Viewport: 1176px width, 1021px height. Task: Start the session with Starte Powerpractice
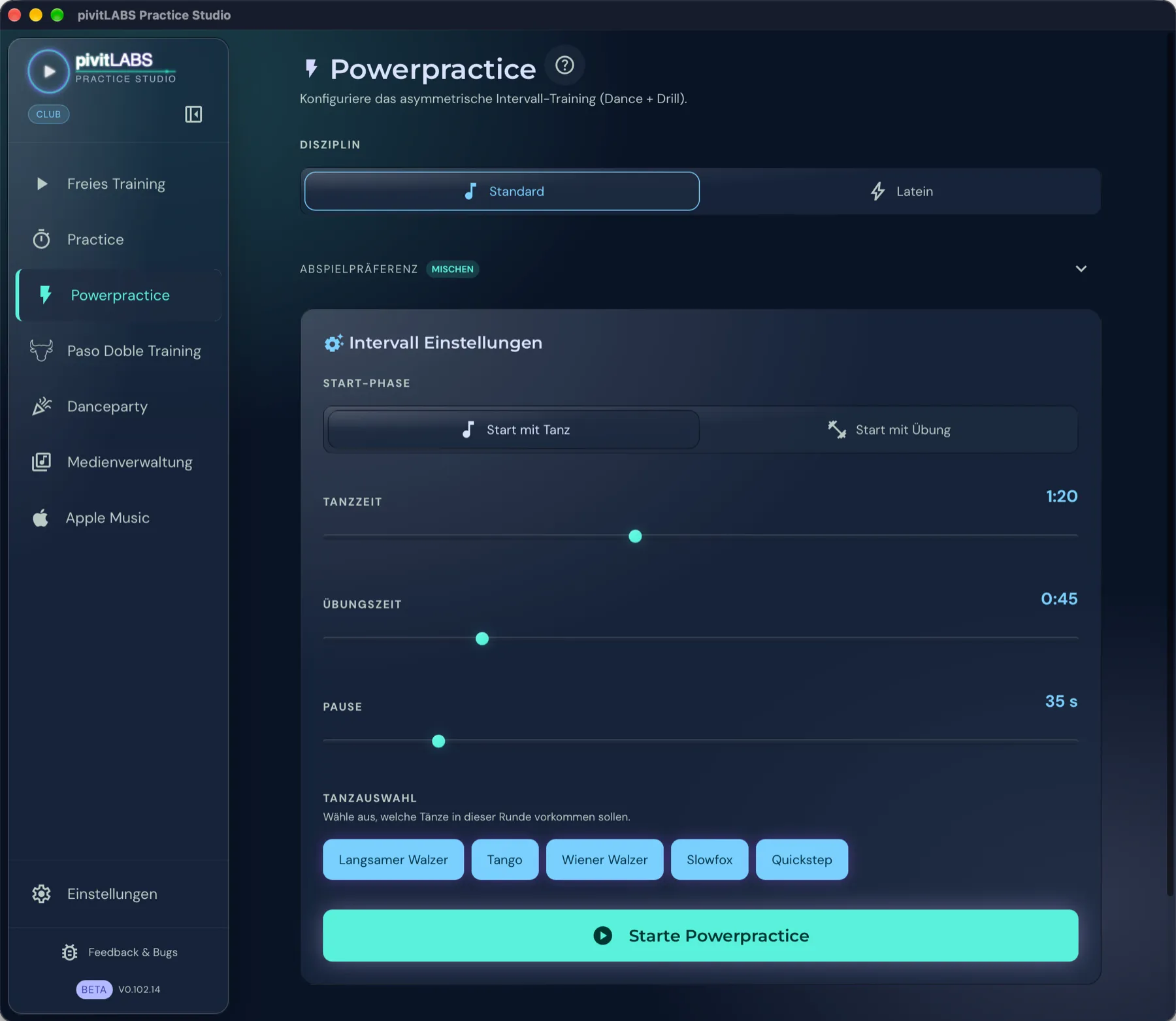click(700, 935)
